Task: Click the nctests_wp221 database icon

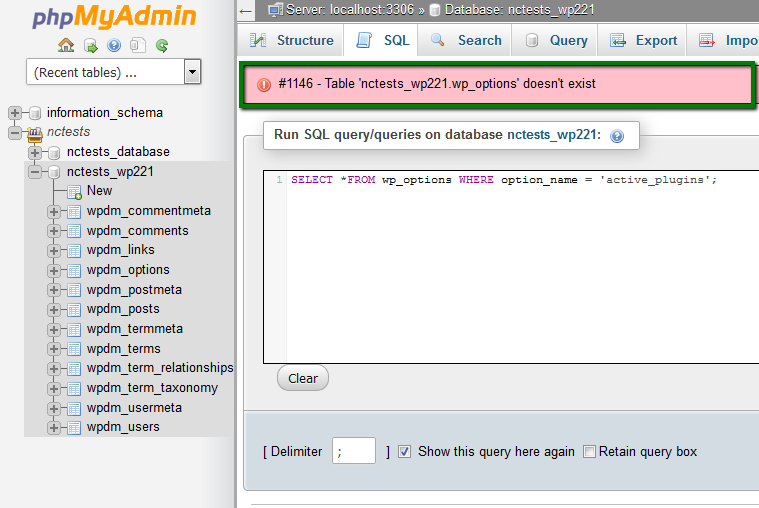Action: pos(54,172)
